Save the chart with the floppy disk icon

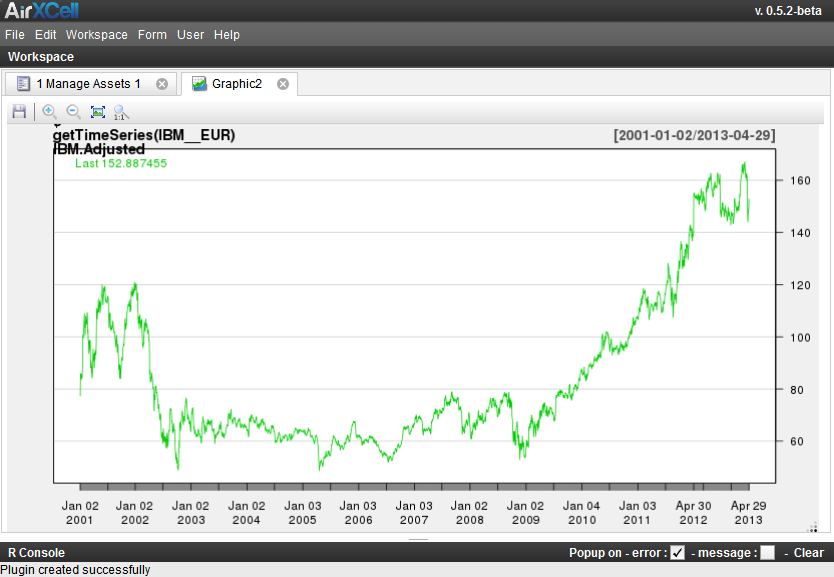19,112
